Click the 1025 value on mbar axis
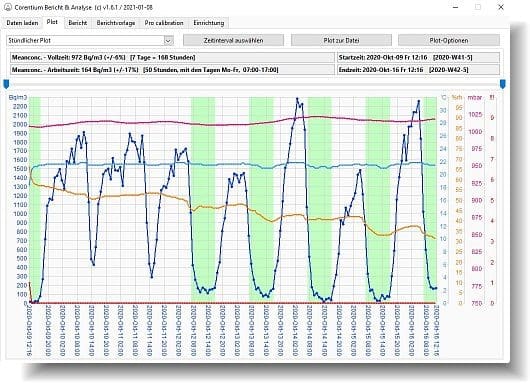This screenshot has height=383, width=530. (x=475, y=115)
